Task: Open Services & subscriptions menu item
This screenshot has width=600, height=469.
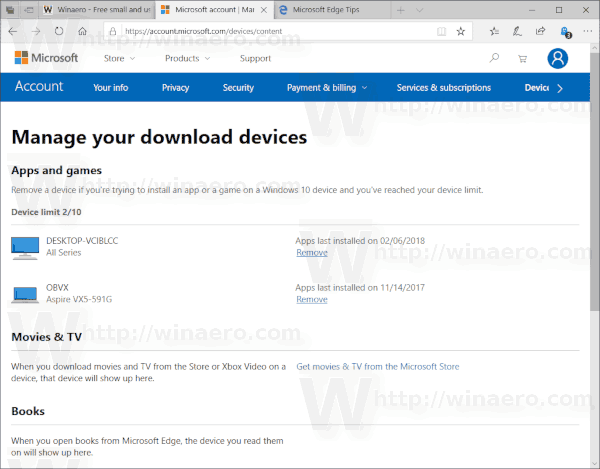Action: (x=443, y=88)
